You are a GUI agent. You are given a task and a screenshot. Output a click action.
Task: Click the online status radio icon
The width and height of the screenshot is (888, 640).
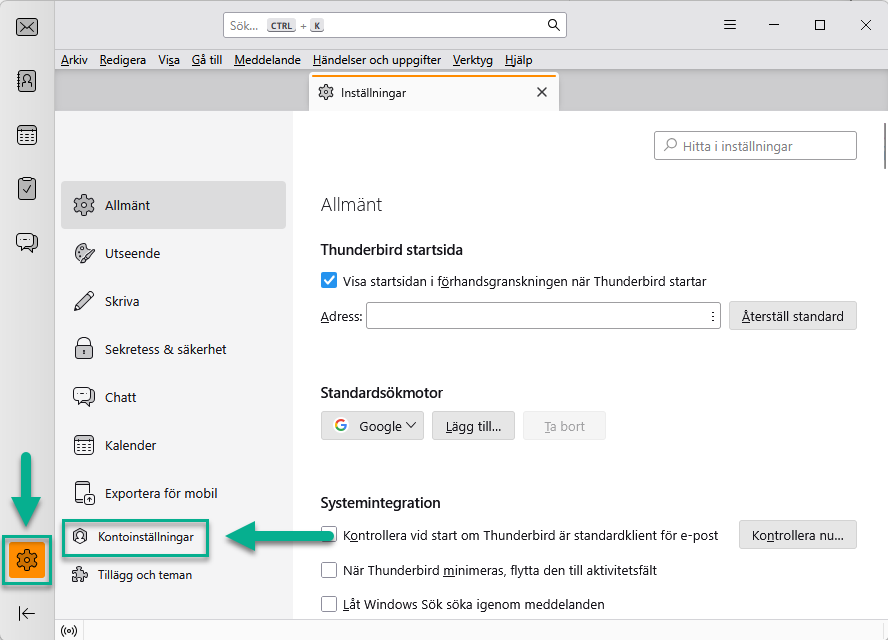click(x=69, y=631)
